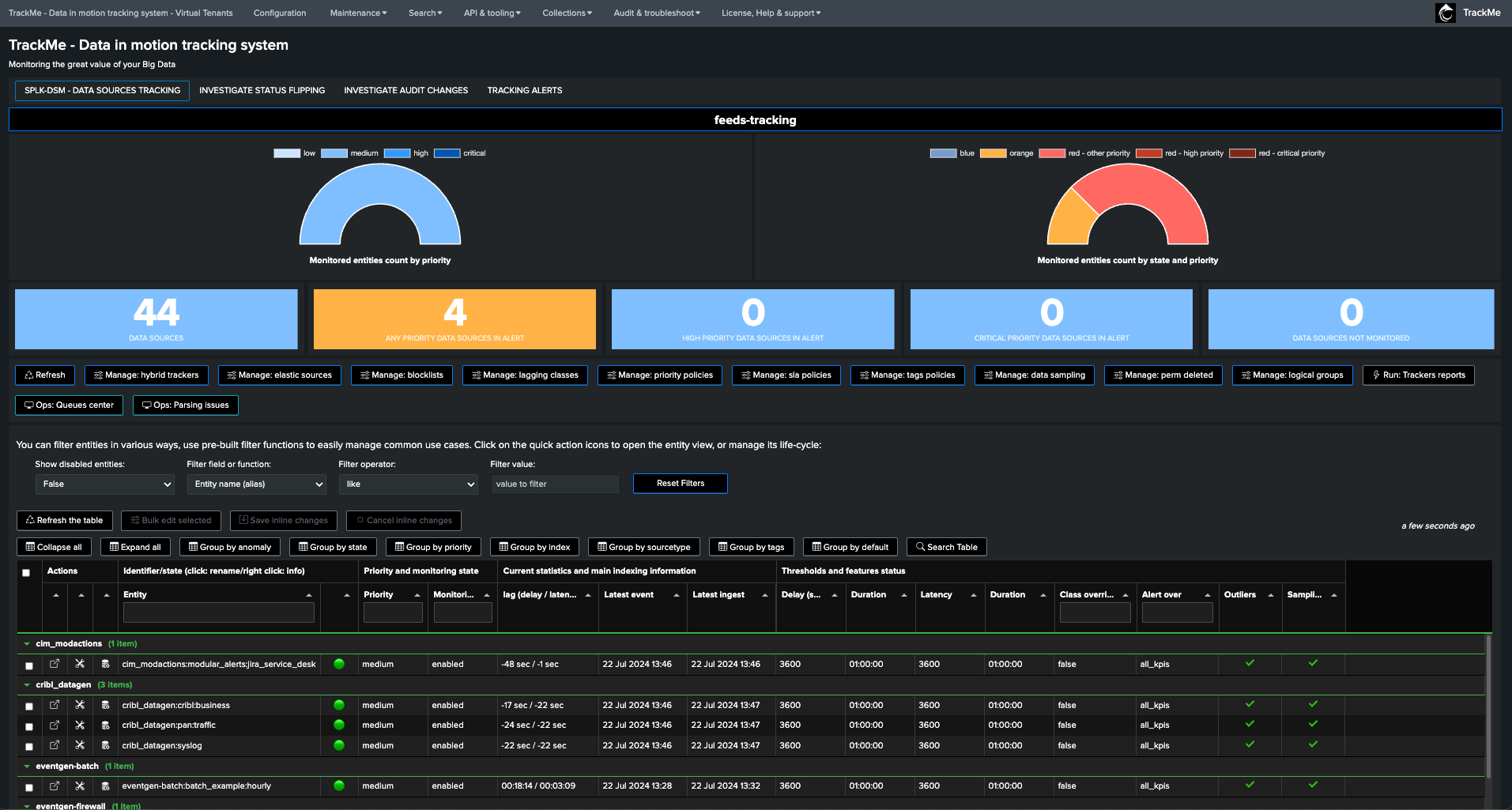
Task: Check the cribl_datagen:cribl:business row checkbox
Action: 29,706
